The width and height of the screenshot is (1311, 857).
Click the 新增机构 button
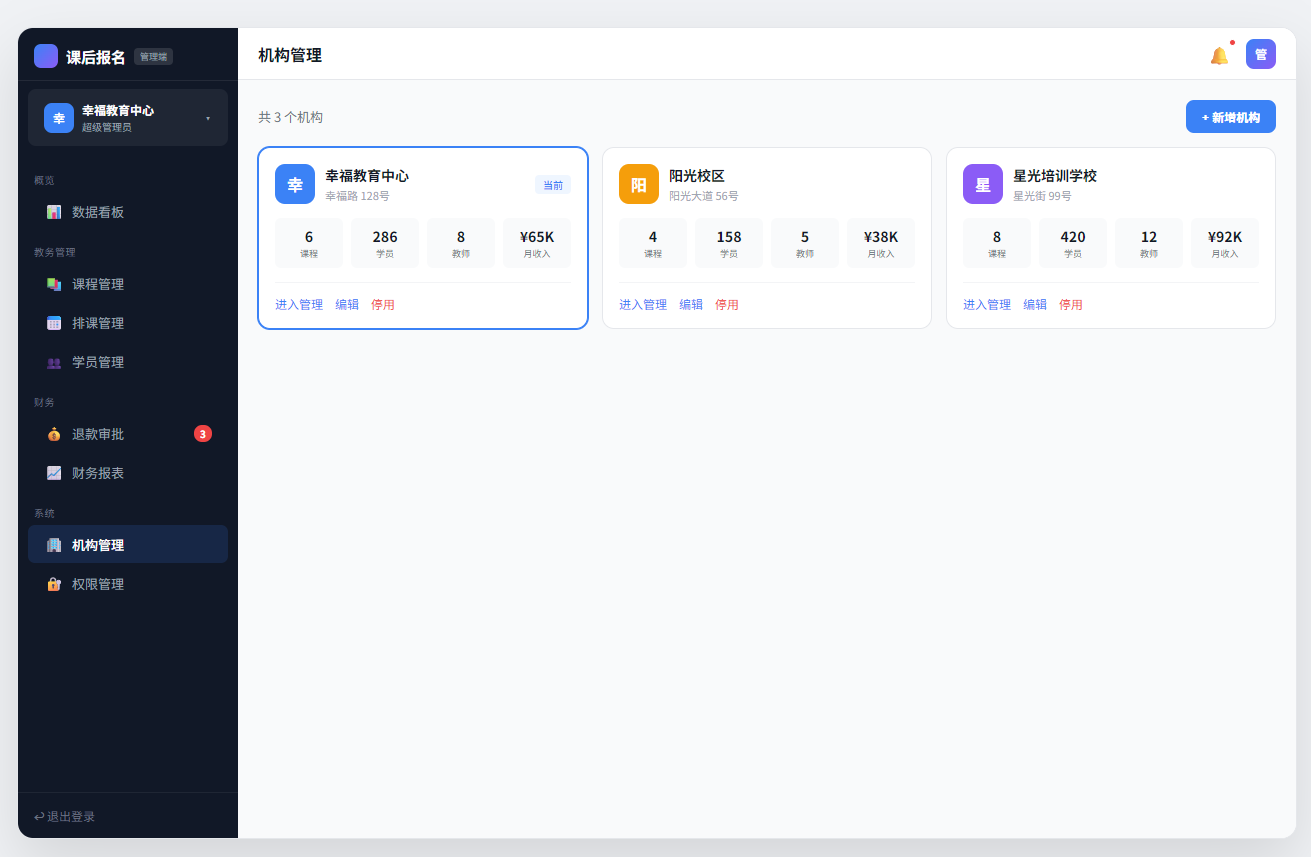[1231, 117]
